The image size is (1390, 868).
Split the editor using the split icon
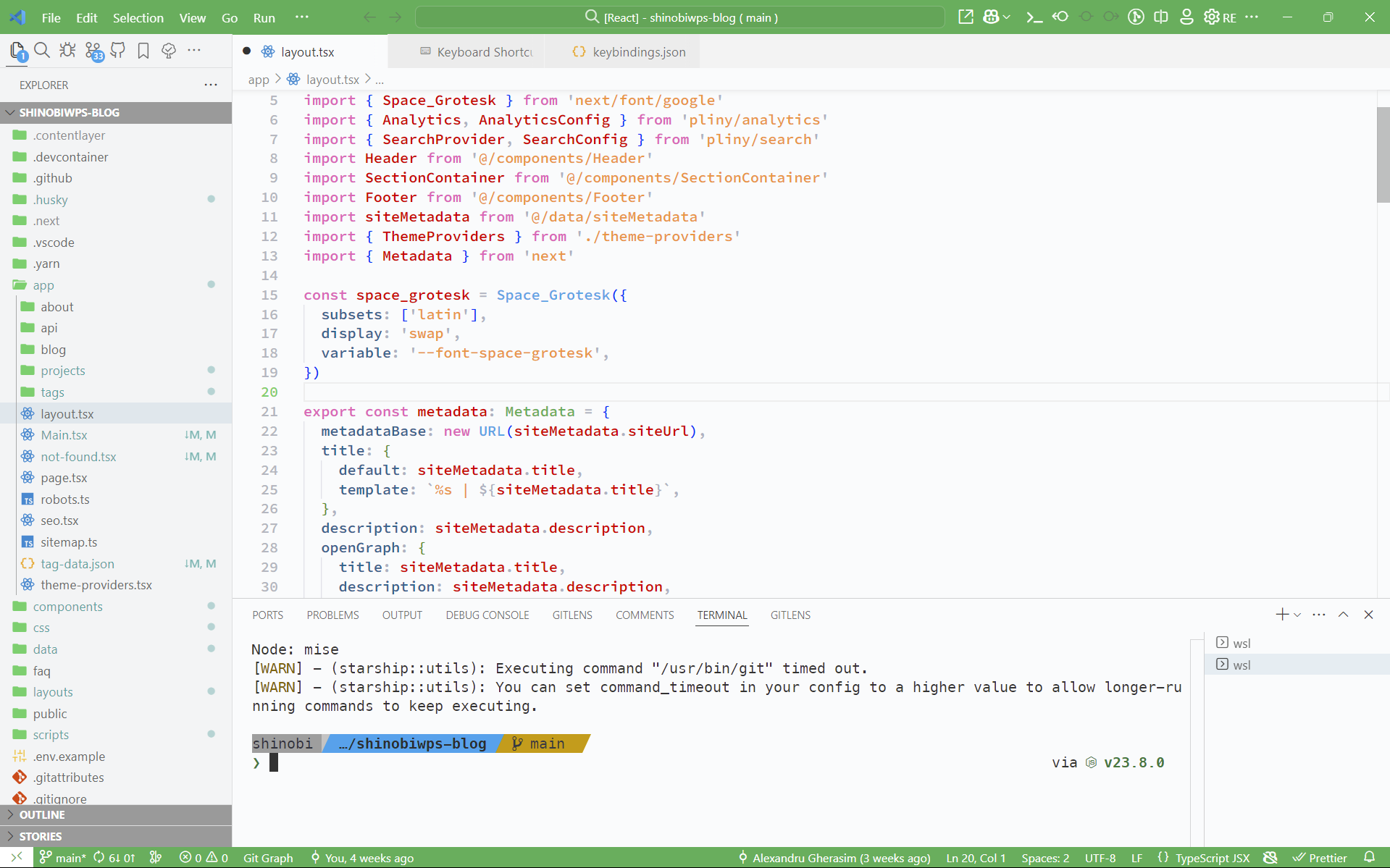(x=1160, y=17)
